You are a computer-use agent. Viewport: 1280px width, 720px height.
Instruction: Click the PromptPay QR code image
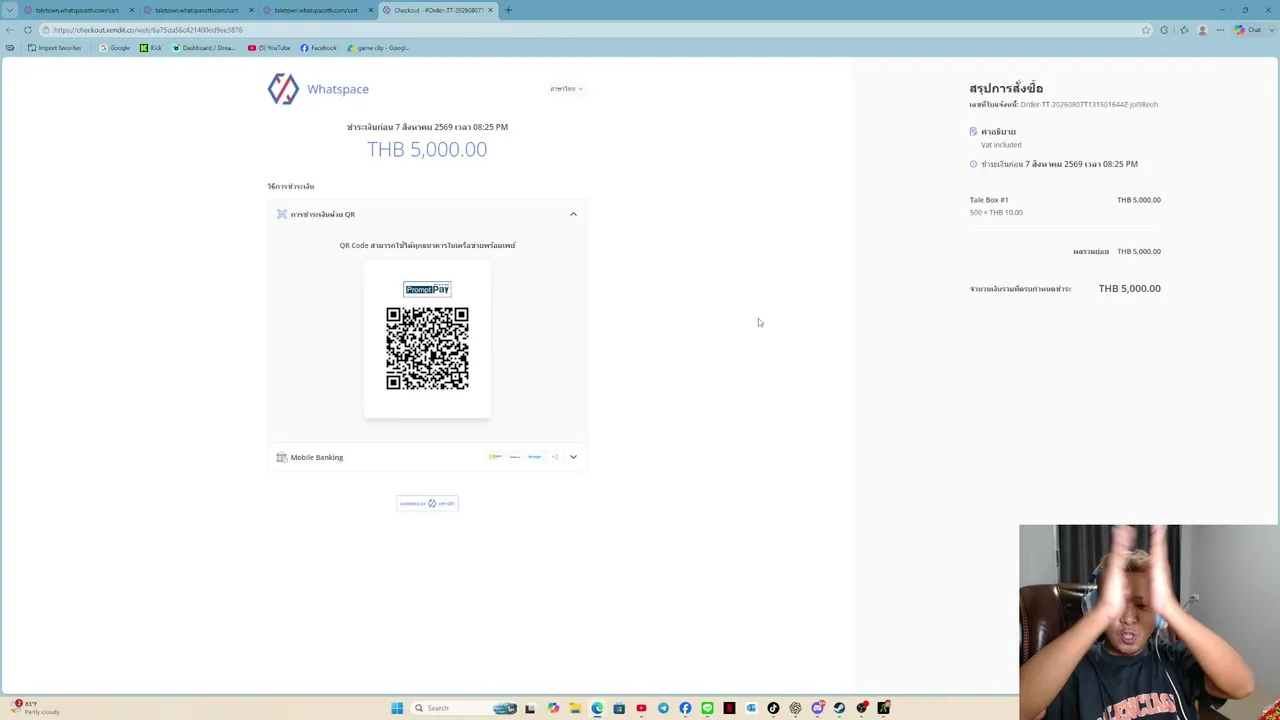tap(427, 348)
